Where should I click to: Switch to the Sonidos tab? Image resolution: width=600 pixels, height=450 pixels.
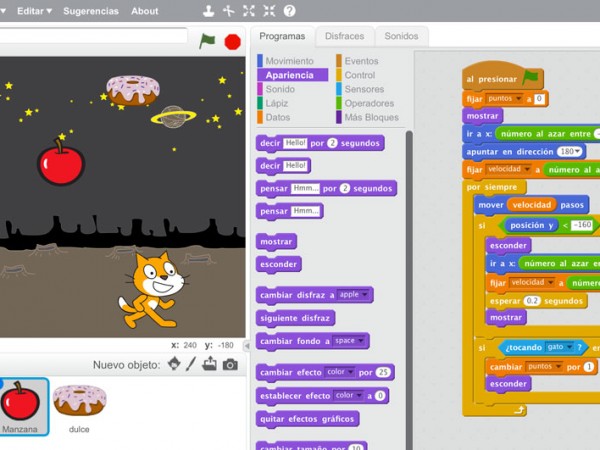[x=401, y=36]
